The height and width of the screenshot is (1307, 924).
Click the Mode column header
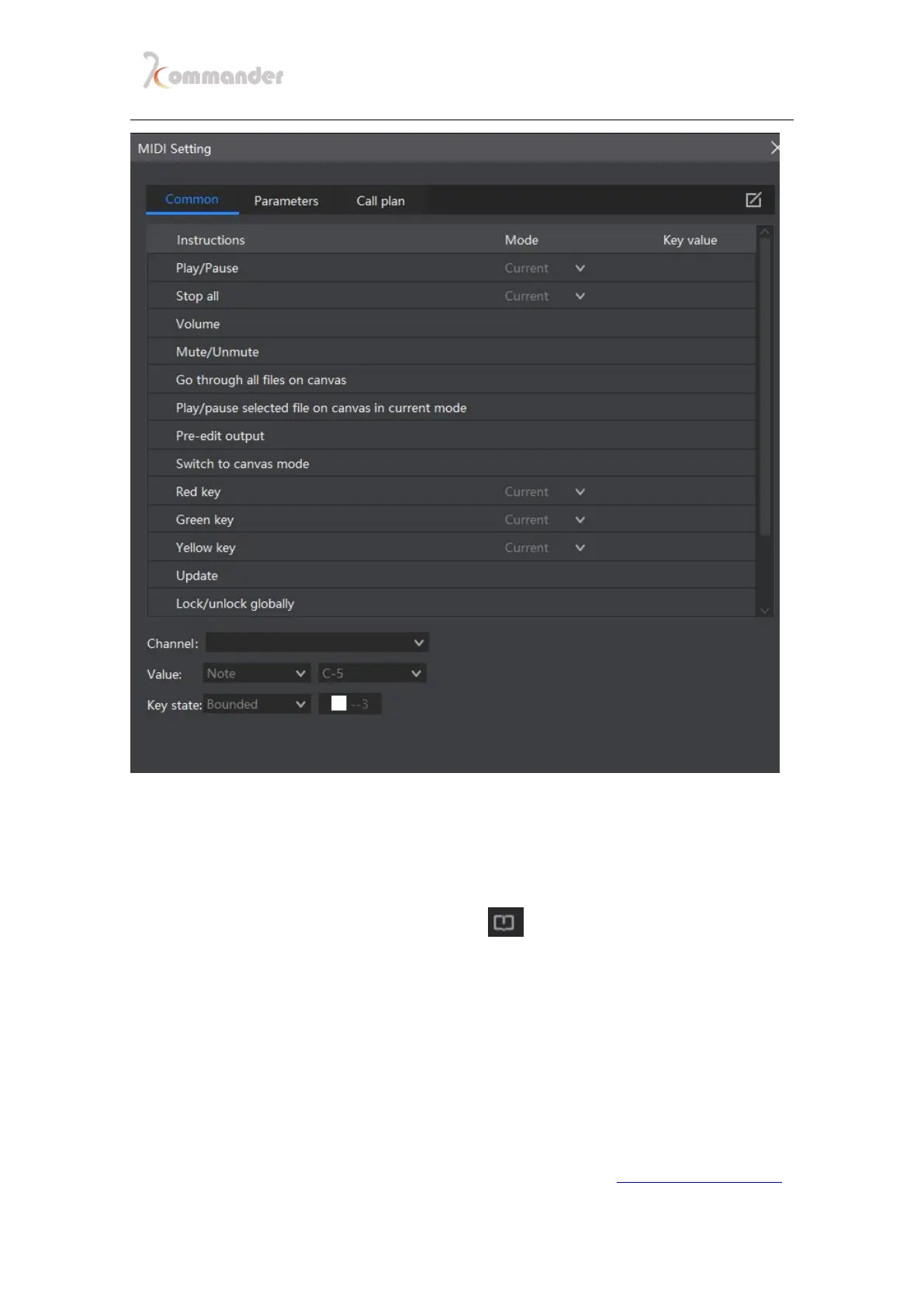(521, 240)
